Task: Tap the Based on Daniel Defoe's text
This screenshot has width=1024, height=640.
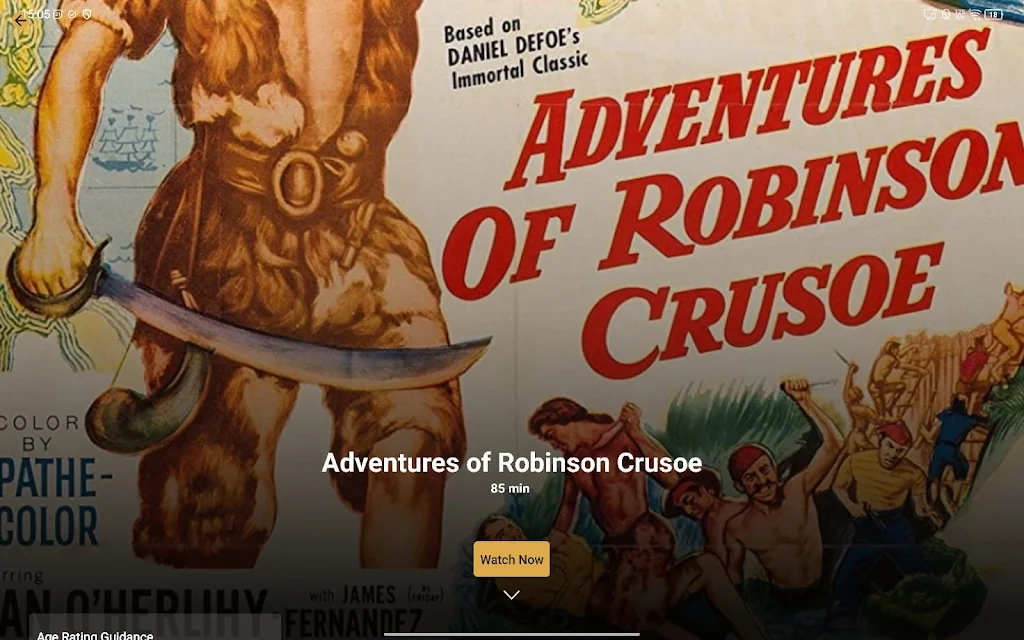Action: tap(516, 54)
